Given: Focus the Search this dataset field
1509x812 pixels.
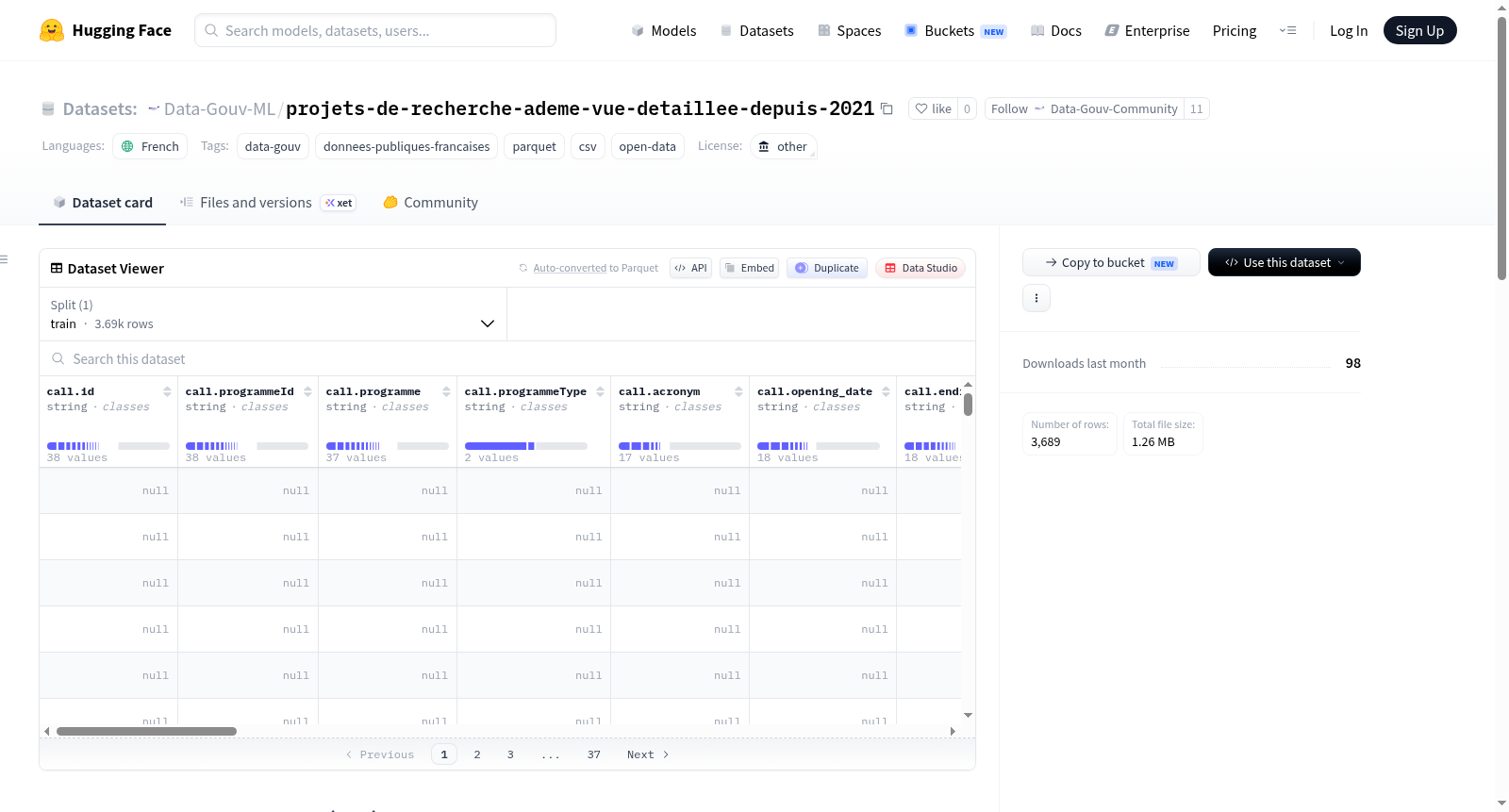Looking at the screenshot, I should [507, 359].
